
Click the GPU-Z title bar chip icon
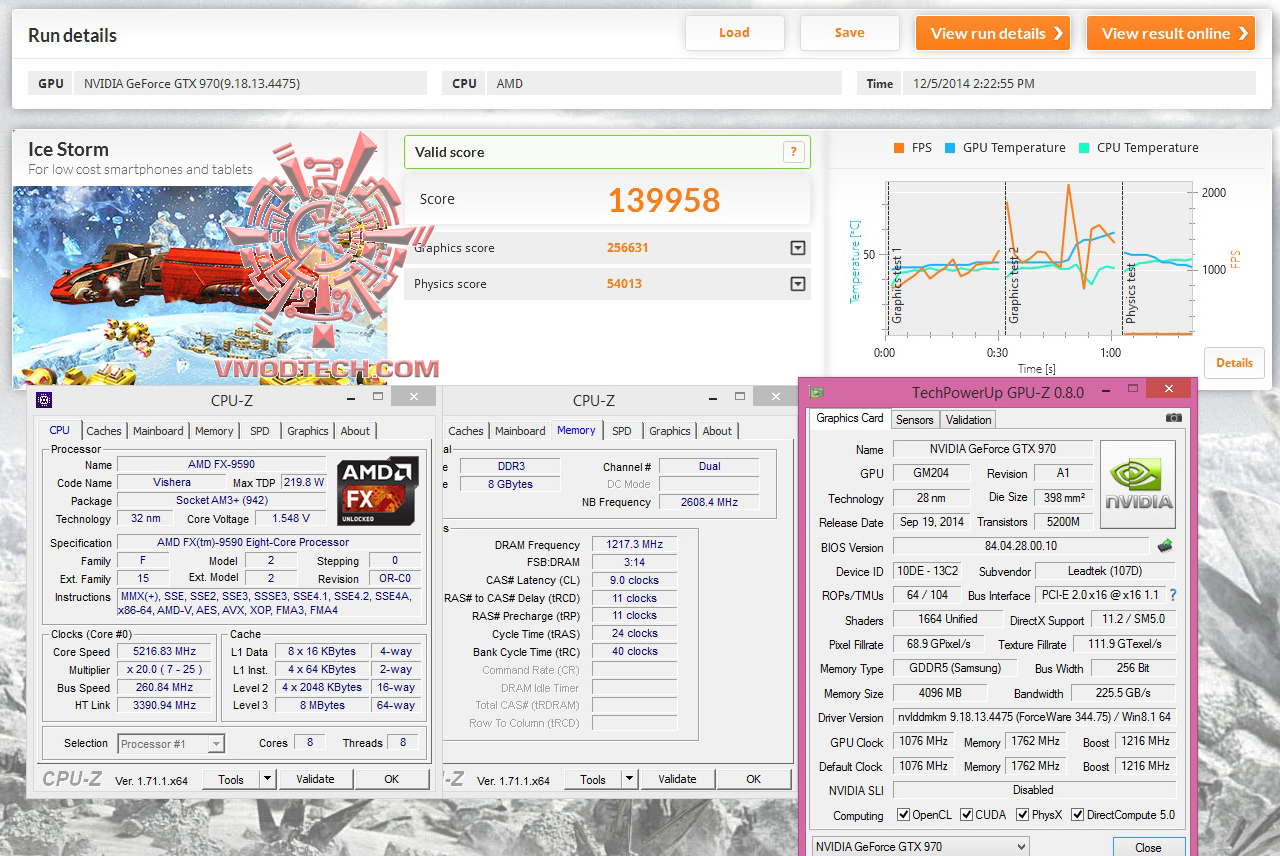point(818,392)
